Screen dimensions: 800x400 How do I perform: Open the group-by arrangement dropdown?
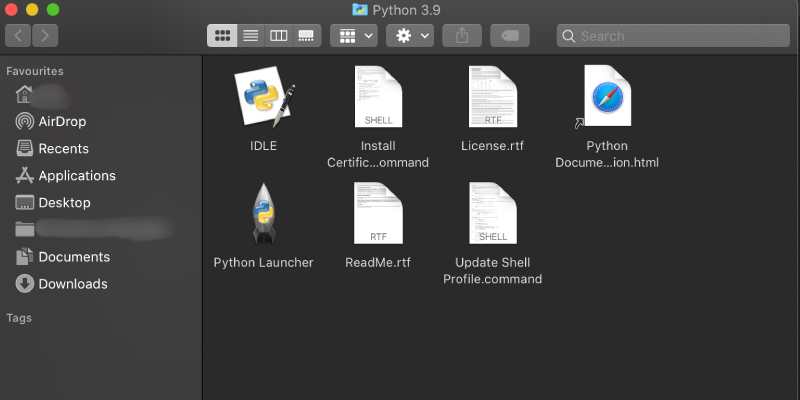(x=354, y=36)
